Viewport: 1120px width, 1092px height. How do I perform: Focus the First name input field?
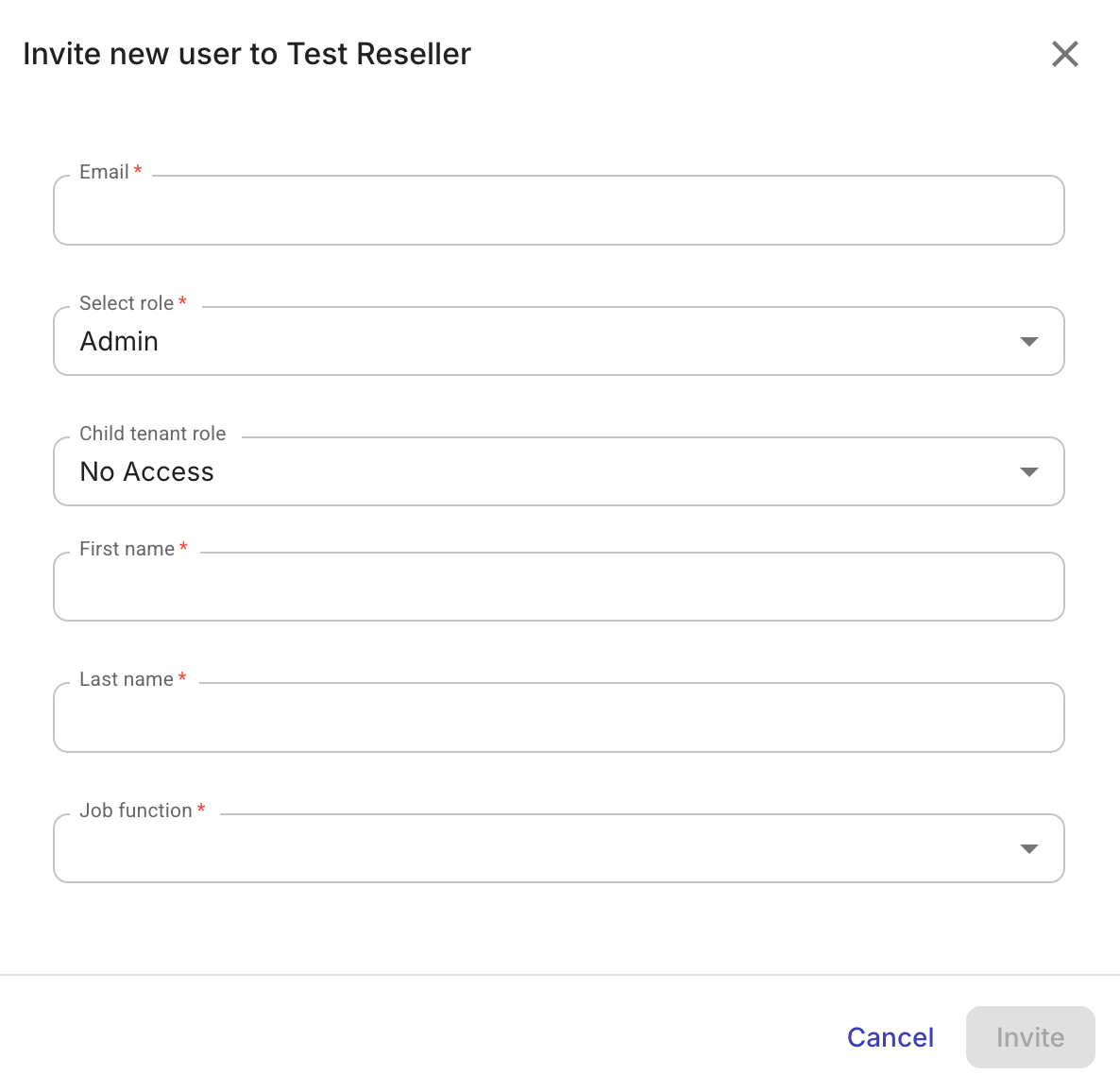(557, 587)
